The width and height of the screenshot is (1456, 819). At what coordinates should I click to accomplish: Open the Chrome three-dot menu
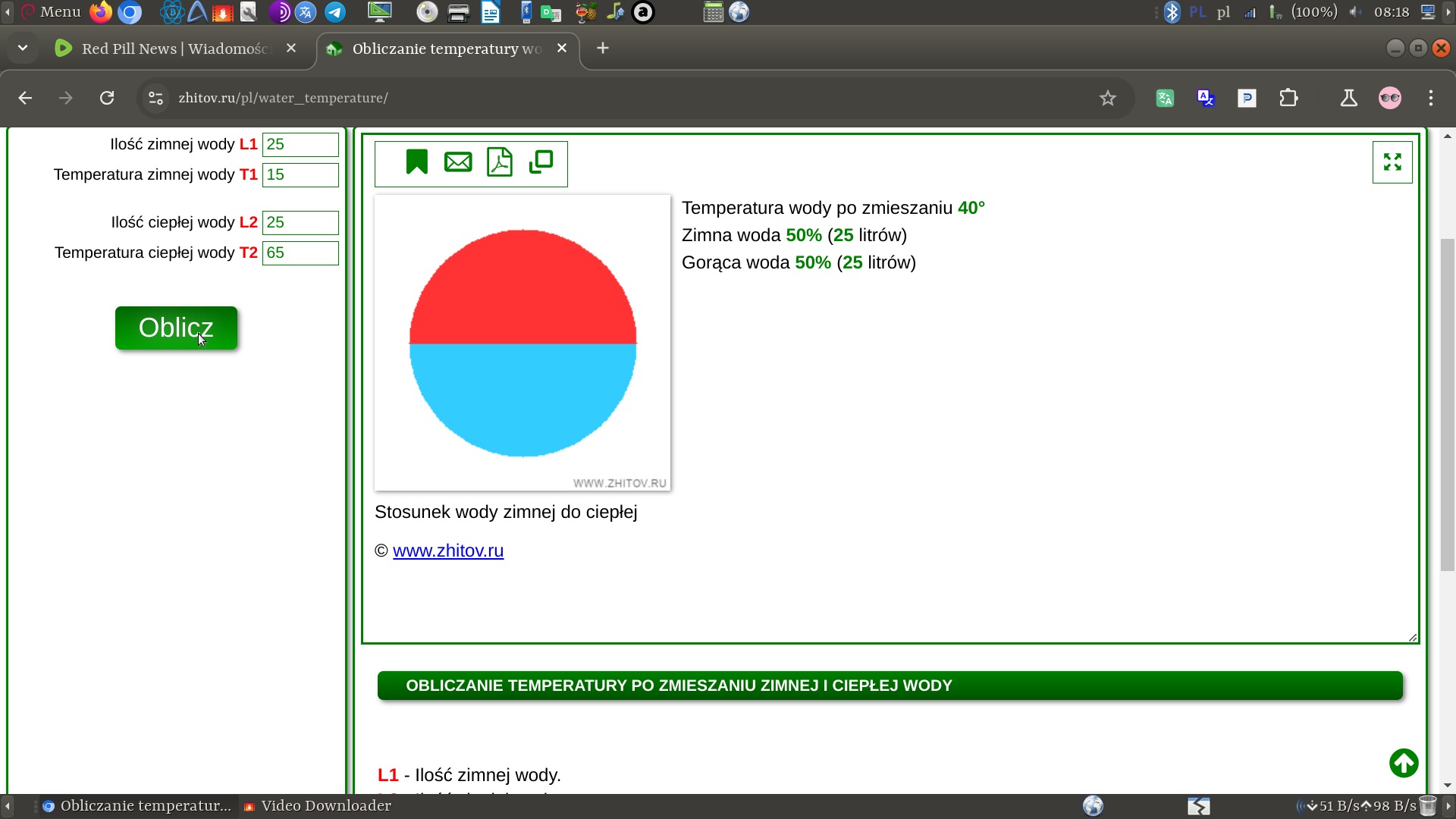point(1431,98)
